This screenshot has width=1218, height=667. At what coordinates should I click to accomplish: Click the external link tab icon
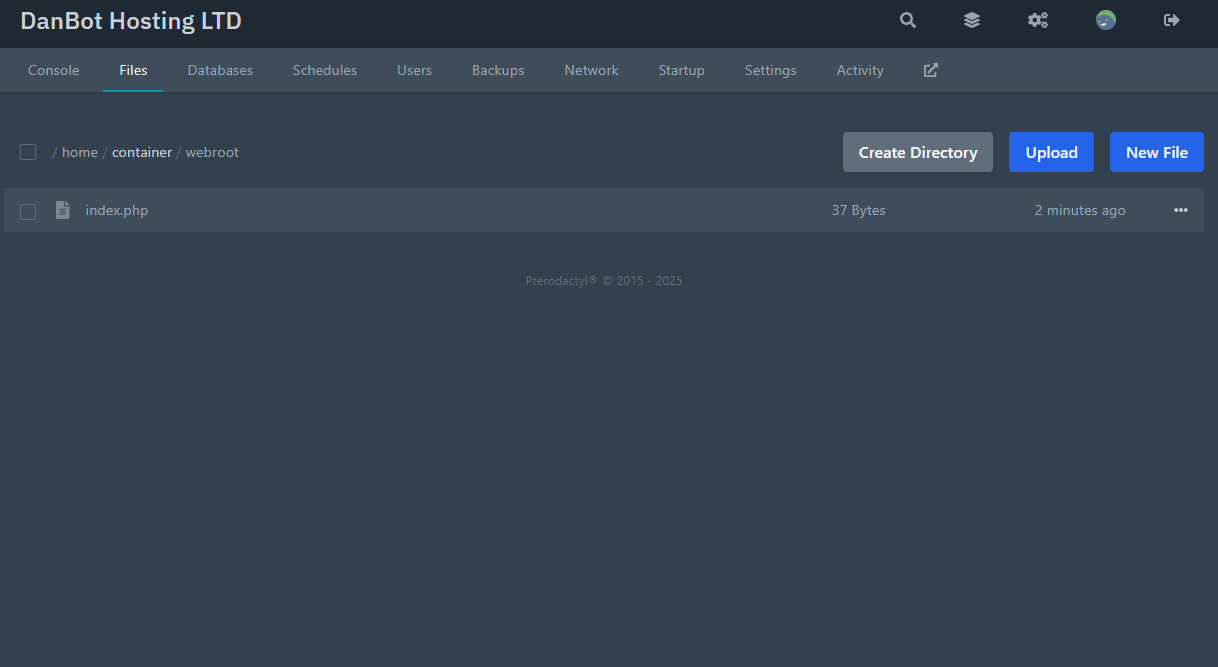(x=930, y=70)
